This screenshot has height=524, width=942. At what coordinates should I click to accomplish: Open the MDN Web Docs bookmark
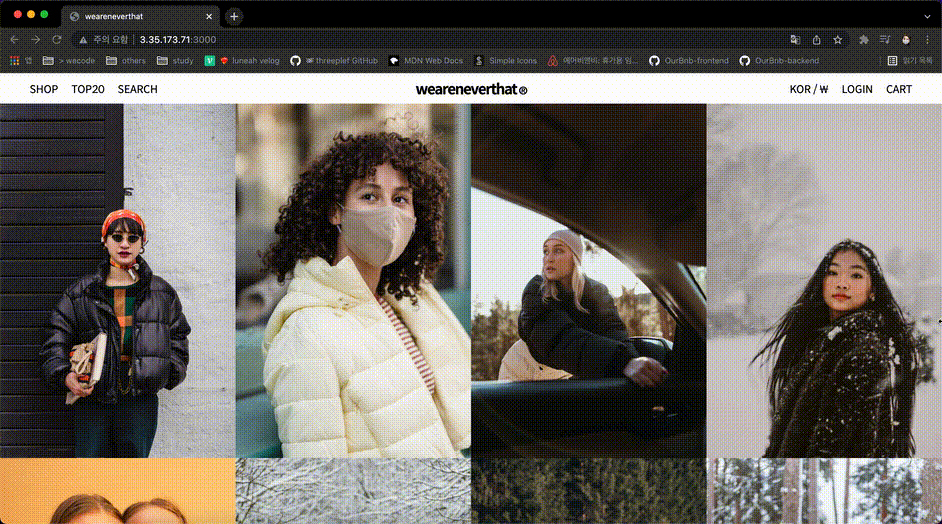pyautogui.click(x=426, y=61)
